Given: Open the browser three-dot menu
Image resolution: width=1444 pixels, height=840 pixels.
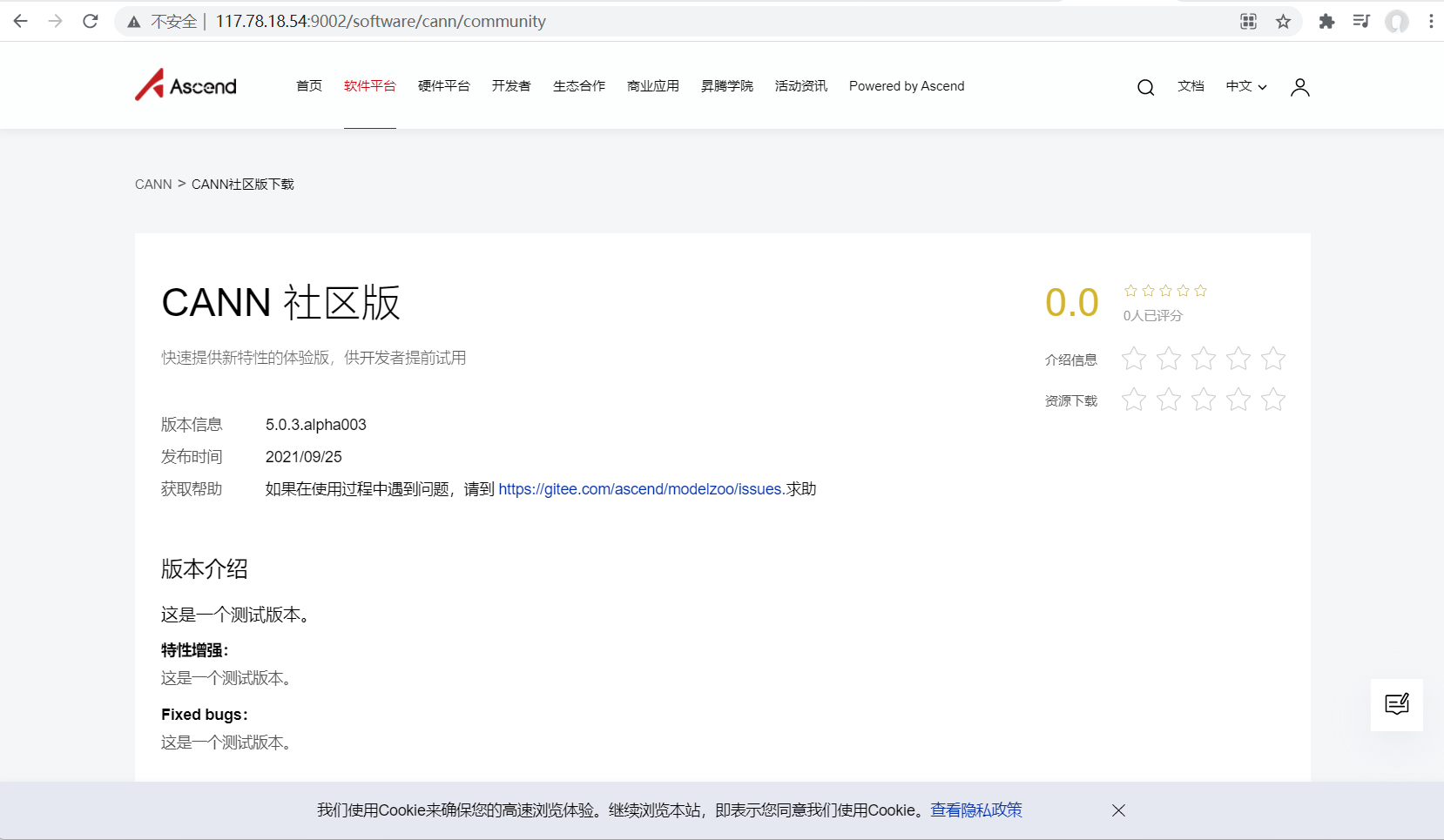Looking at the screenshot, I should tap(1431, 22).
